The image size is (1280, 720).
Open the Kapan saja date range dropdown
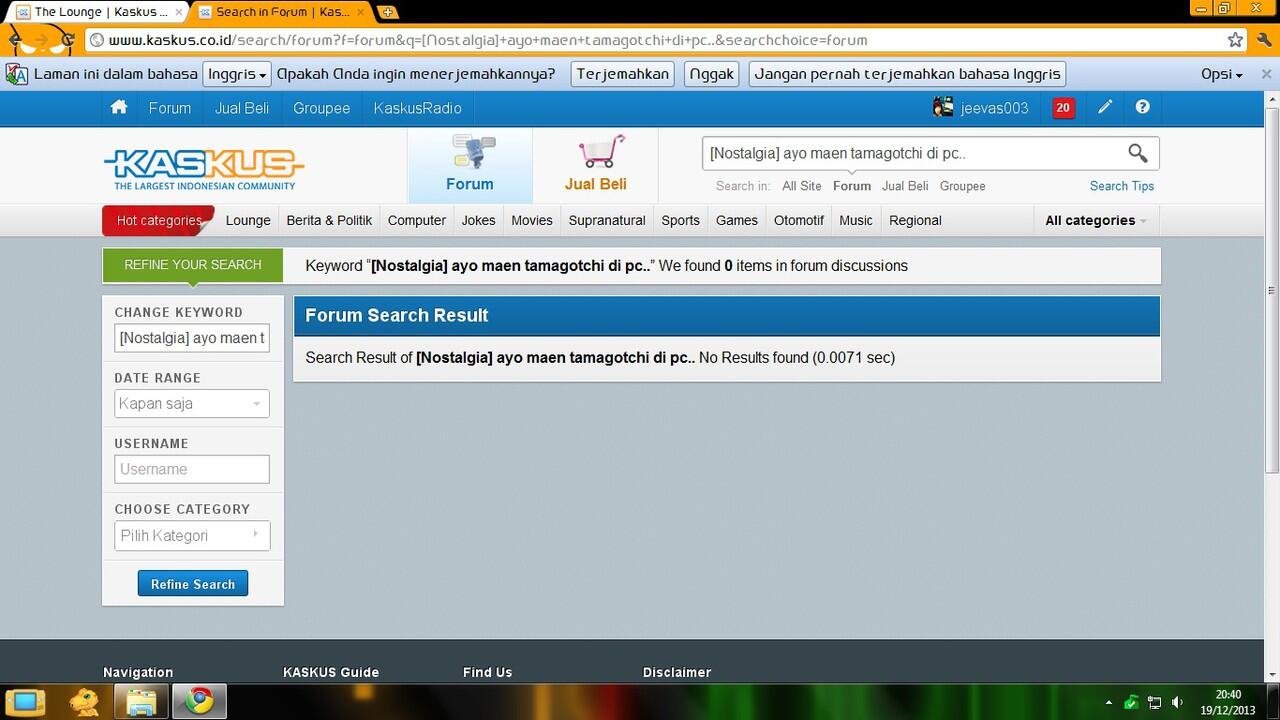(192, 403)
